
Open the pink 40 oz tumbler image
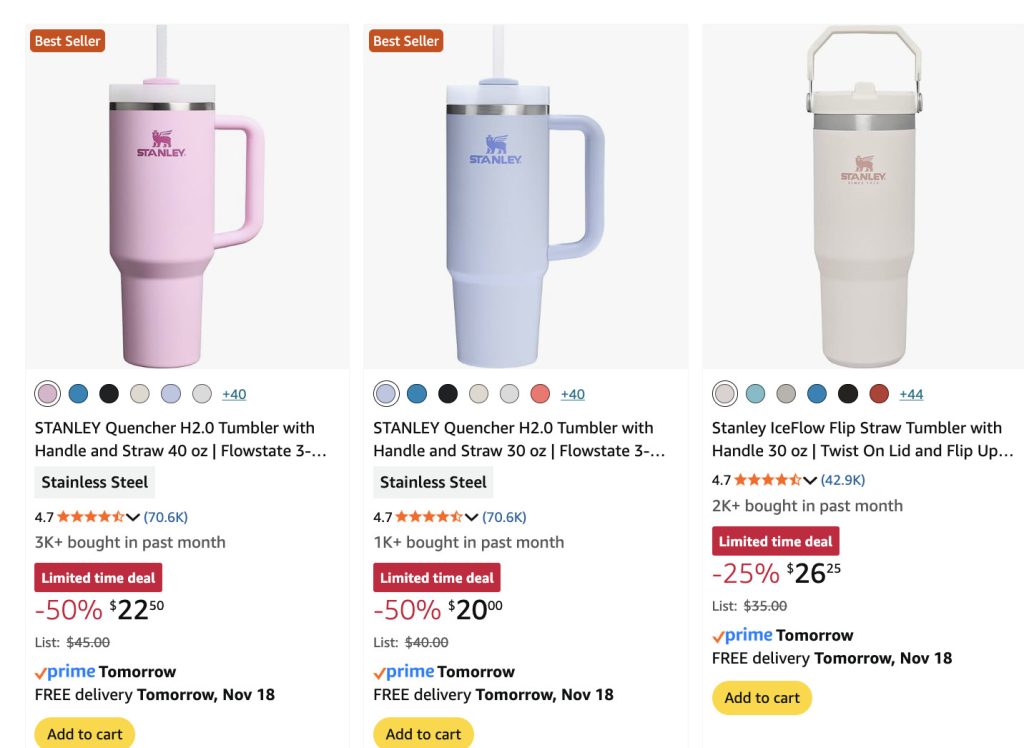coord(187,200)
